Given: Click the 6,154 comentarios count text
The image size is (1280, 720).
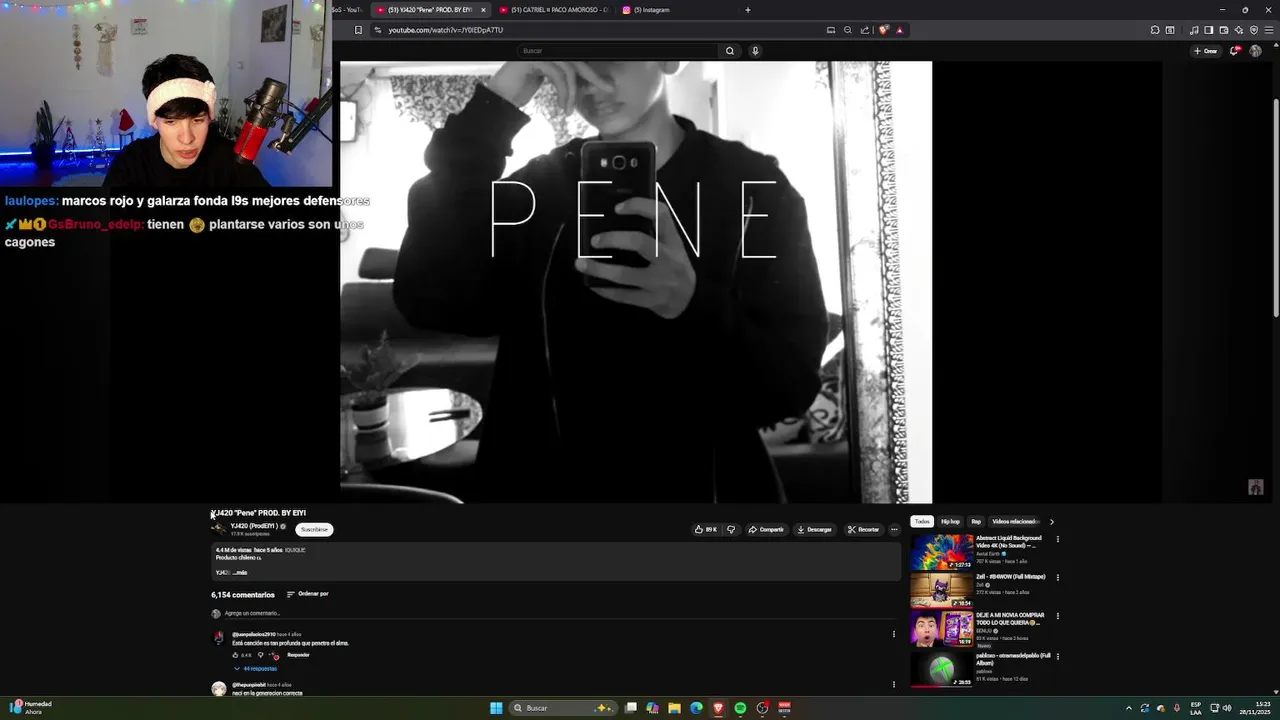Looking at the screenshot, I should (243, 595).
